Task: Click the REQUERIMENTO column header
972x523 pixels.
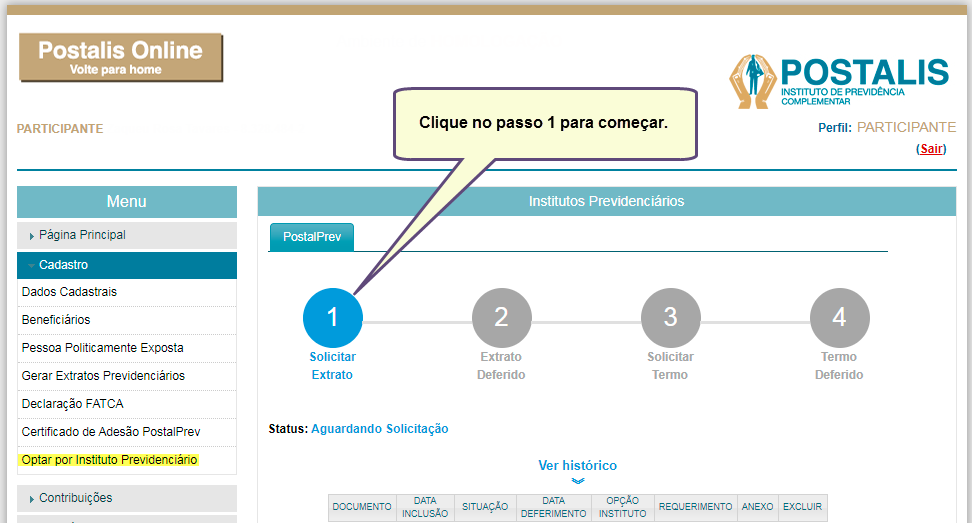Action: (696, 507)
